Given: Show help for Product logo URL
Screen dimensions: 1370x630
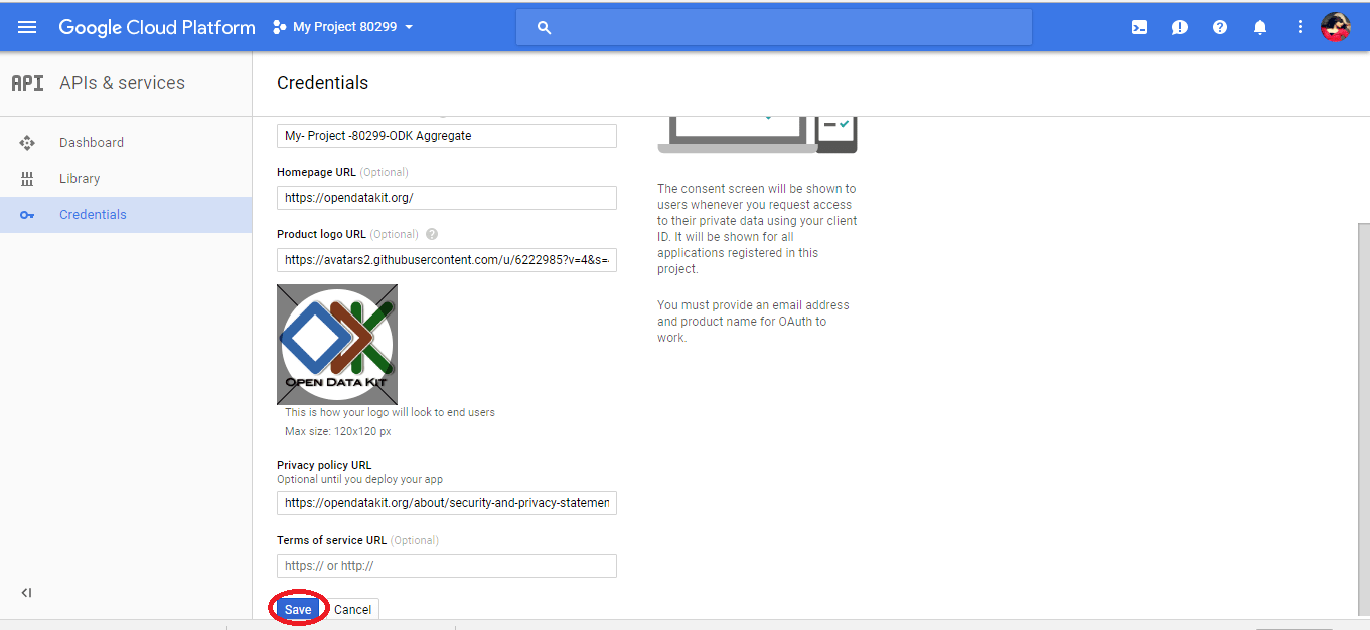Looking at the screenshot, I should 432,234.
